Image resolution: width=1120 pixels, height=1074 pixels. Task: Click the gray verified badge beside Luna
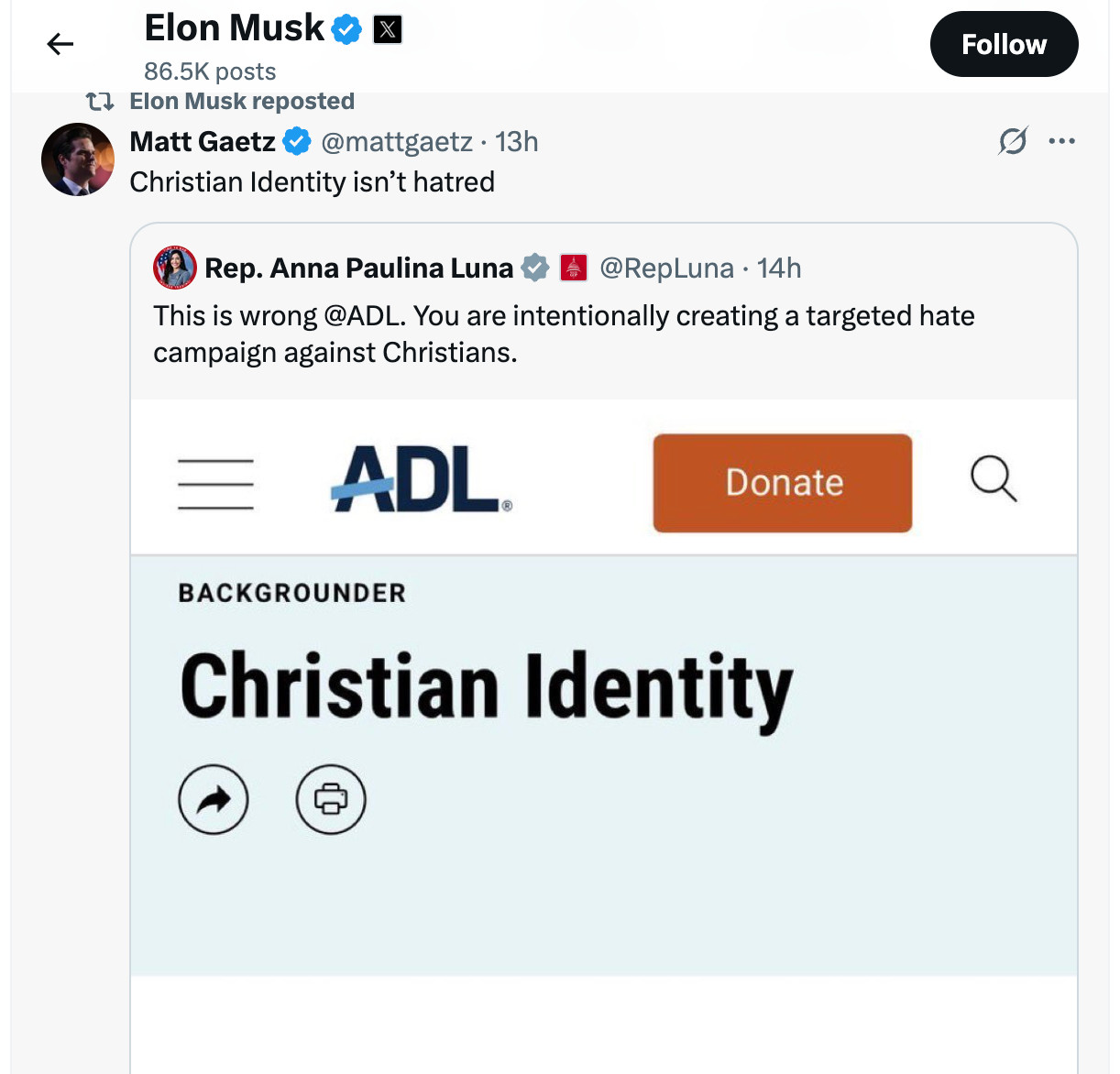point(535,268)
